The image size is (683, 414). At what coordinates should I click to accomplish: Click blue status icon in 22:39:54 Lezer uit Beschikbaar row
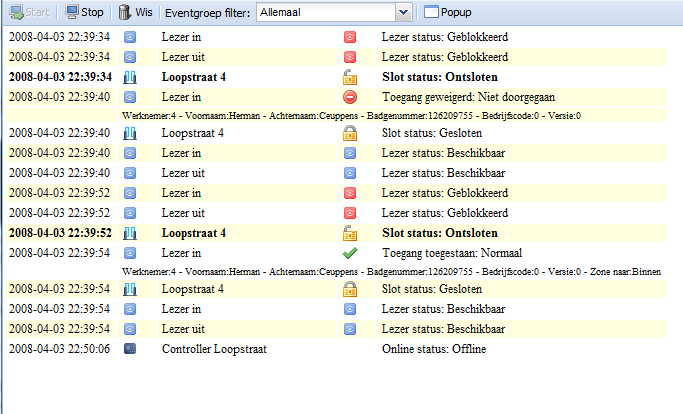pos(350,329)
